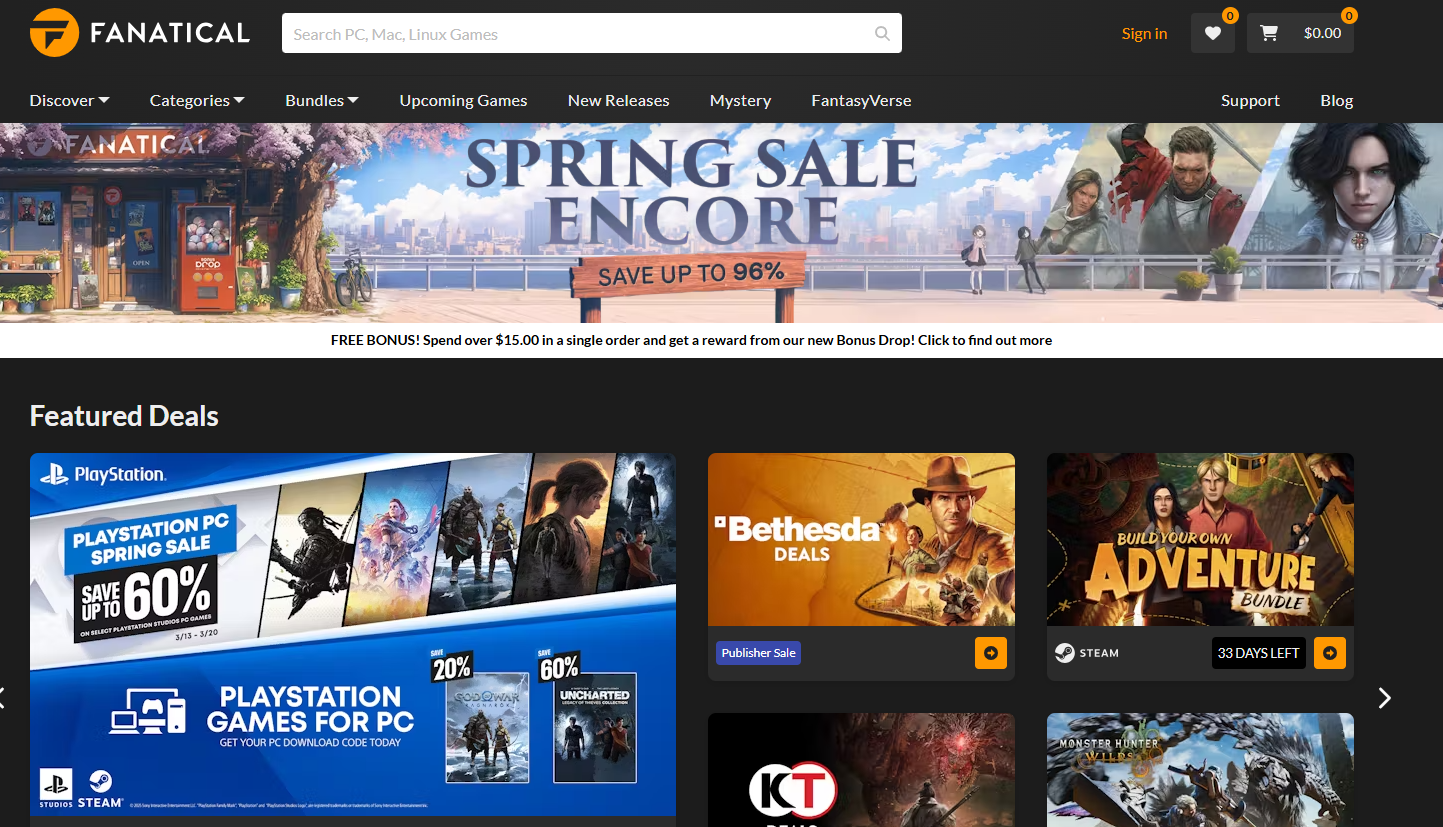Open the Support page
This screenshot has height=827, width=1443.
pyautogui.click(x=1250, y=100)
